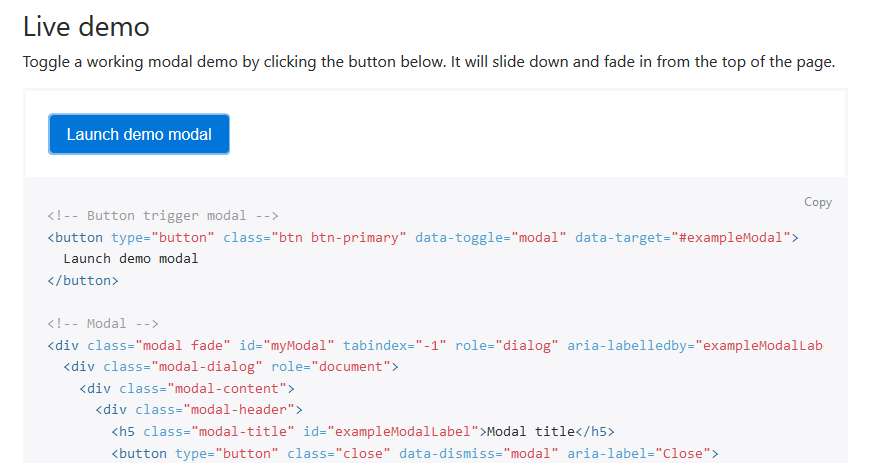Image resolution: width=870 pixels, height=463 pixels.
Task: Select the class="modal-header" div line
Action: pyautogui.click(x=199, y=410)
